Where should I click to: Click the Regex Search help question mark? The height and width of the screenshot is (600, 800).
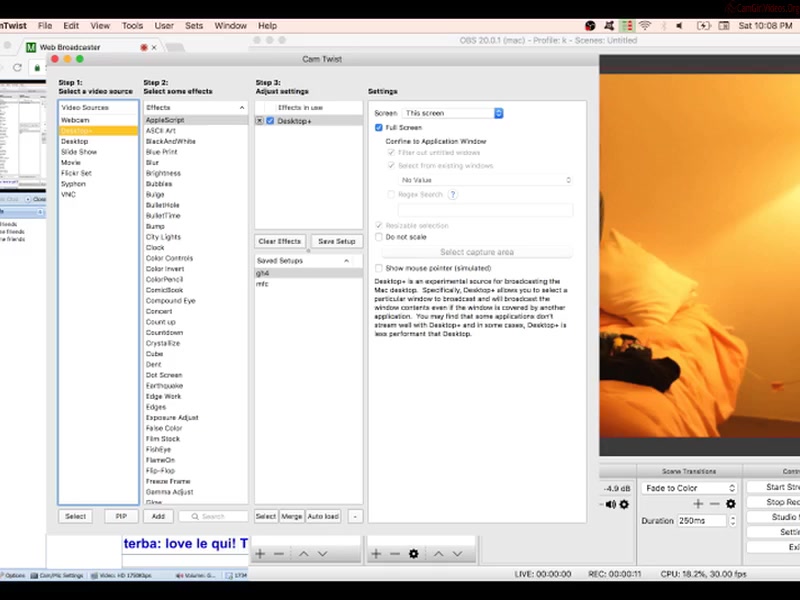(x=453, y=195)
